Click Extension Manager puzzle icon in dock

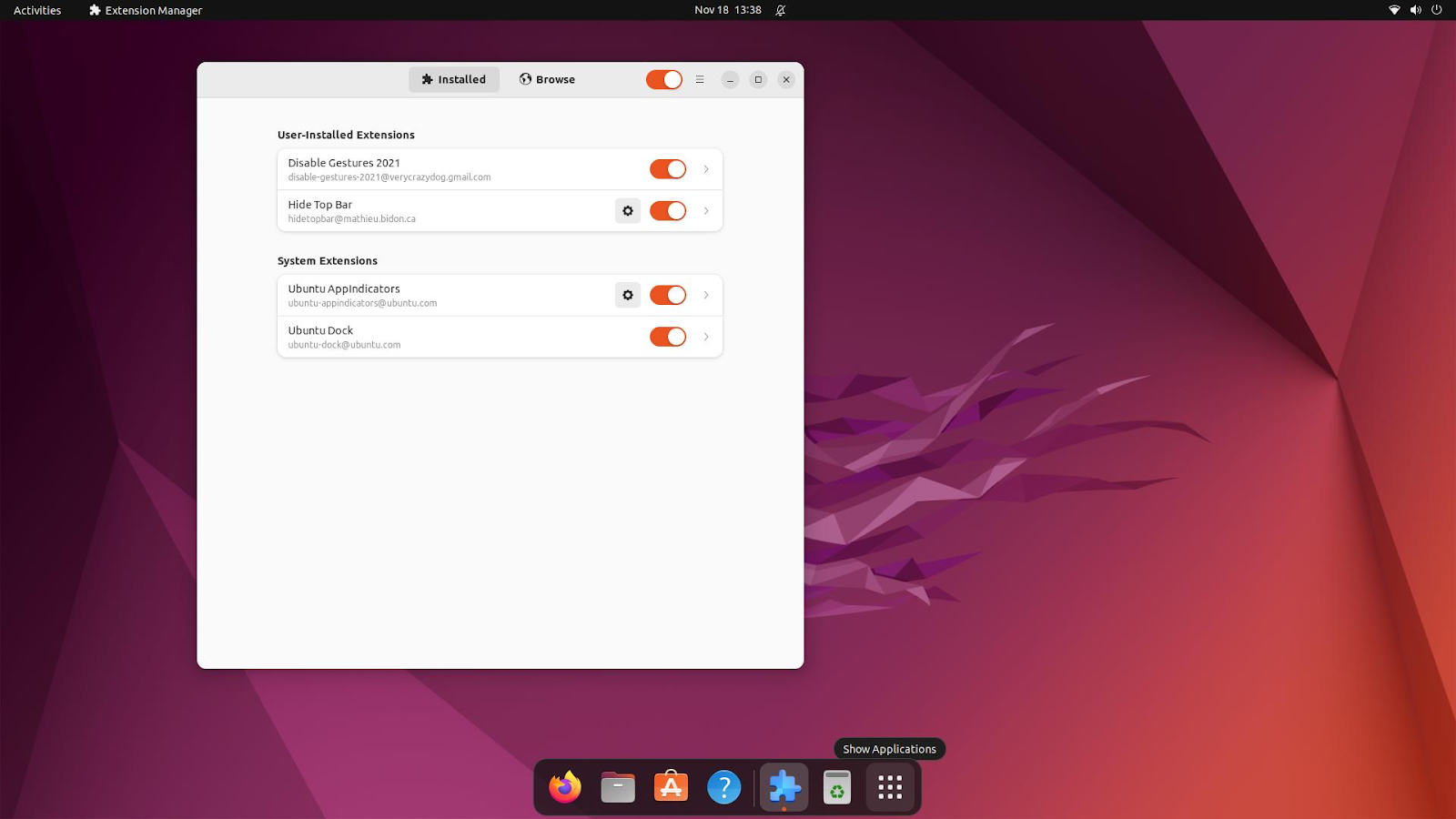point(784,787)
